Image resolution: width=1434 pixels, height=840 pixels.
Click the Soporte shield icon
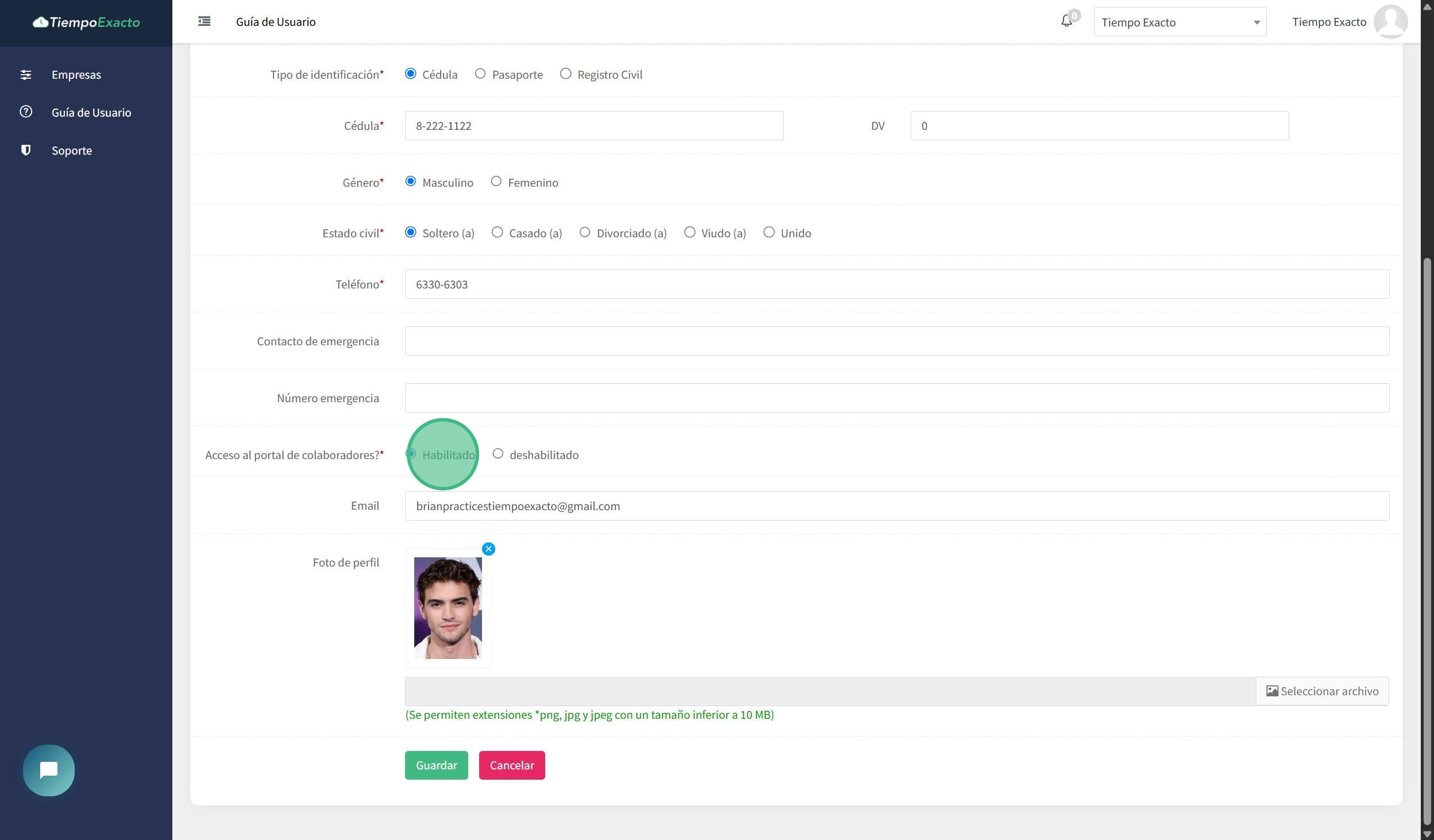[x=26, y=150]
